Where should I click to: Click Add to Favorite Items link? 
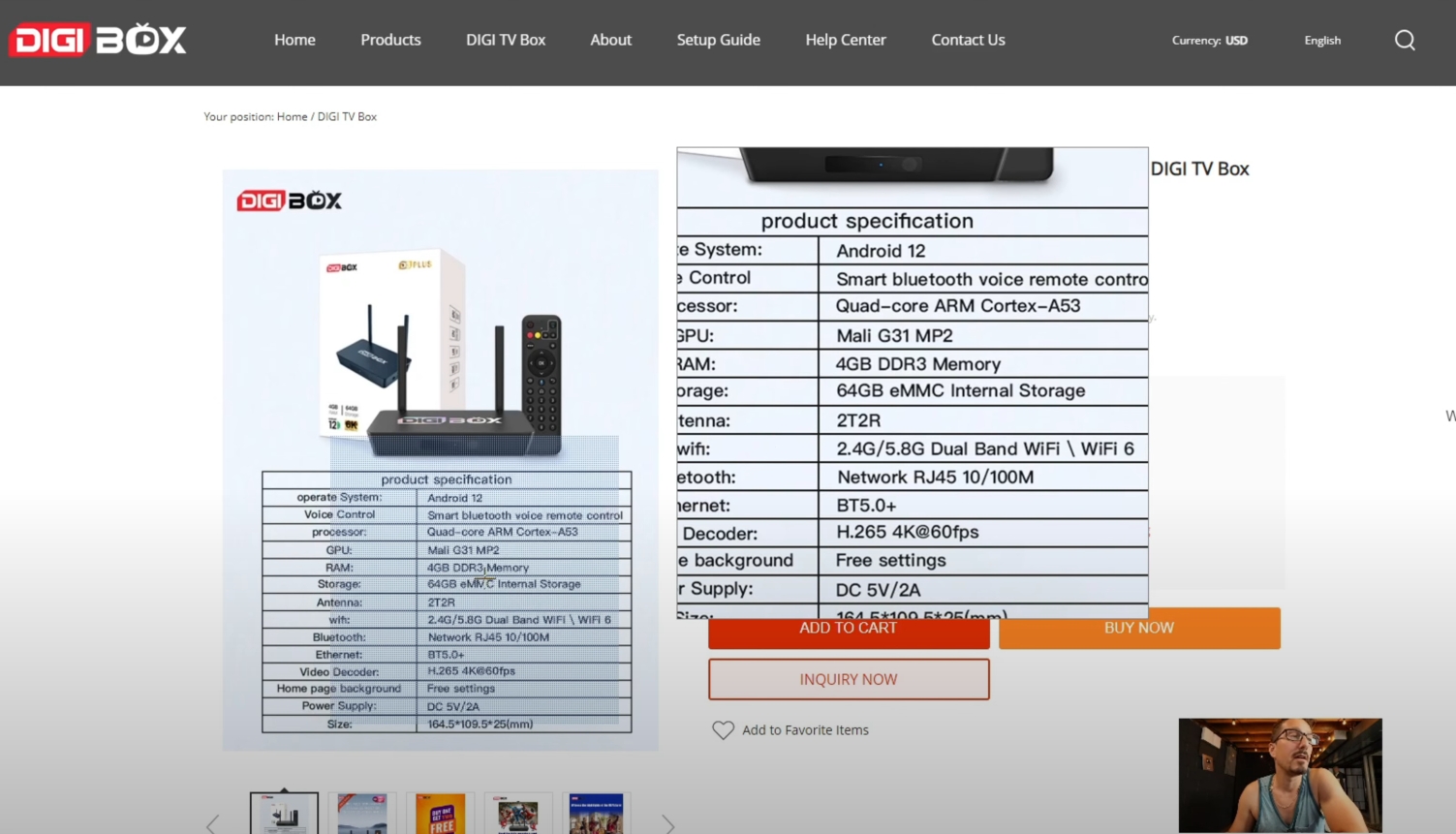click(x=805, y=730)
